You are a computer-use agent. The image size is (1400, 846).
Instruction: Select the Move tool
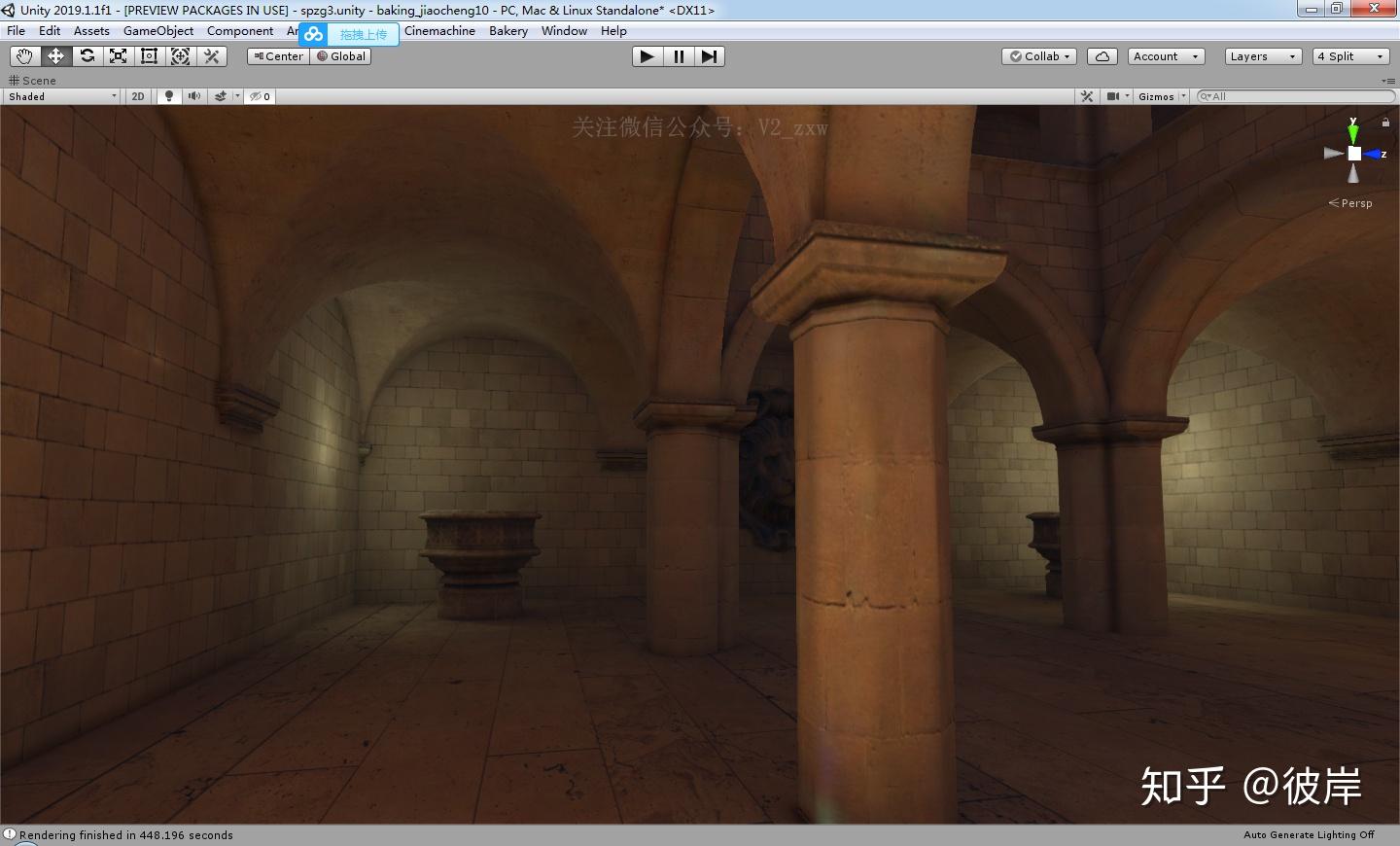[x=55, y=56]
